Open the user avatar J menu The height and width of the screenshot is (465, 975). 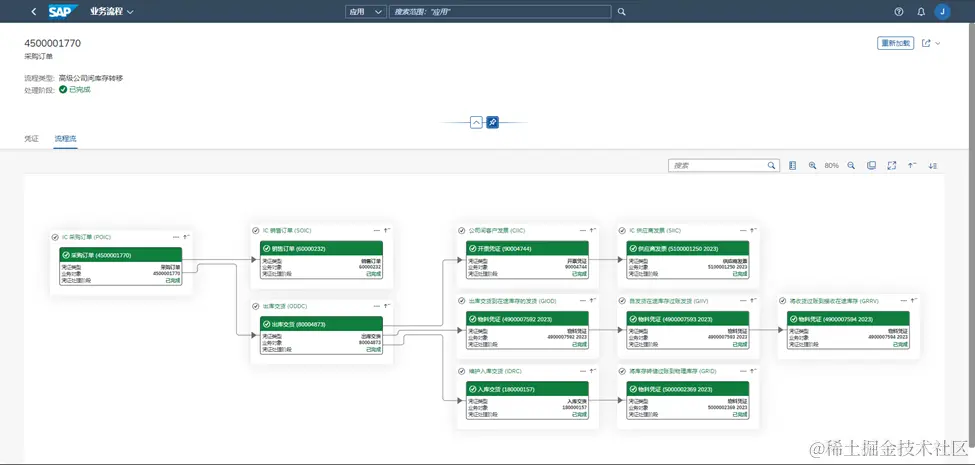pos(943,11)
